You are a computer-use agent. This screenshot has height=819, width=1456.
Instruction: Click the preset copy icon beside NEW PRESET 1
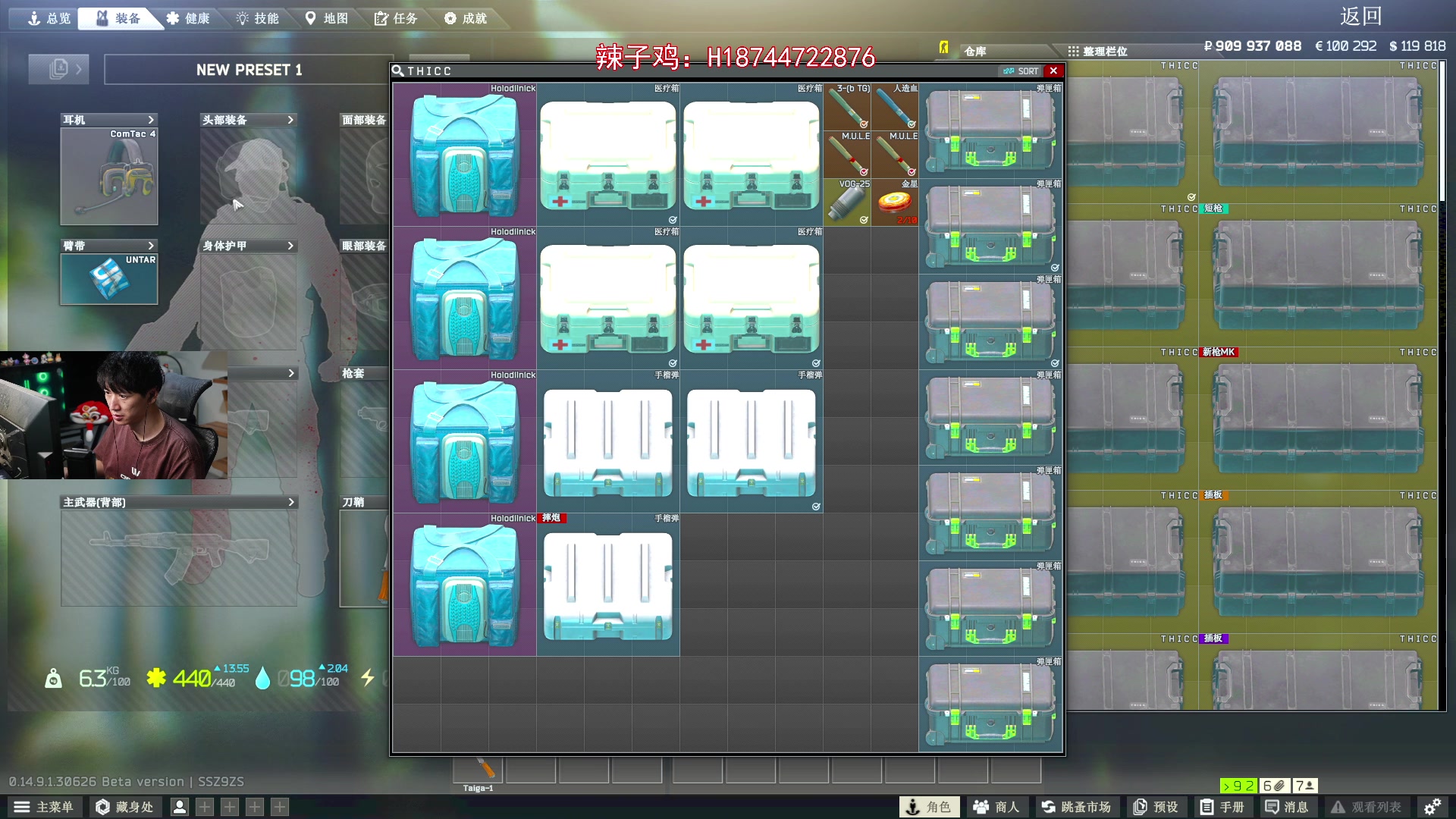click(59, 70)
